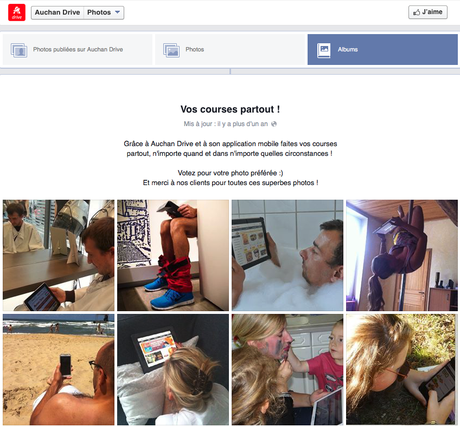Click the line Et merci à nos clients
The image size is (460, 427).
coord(230,183)
